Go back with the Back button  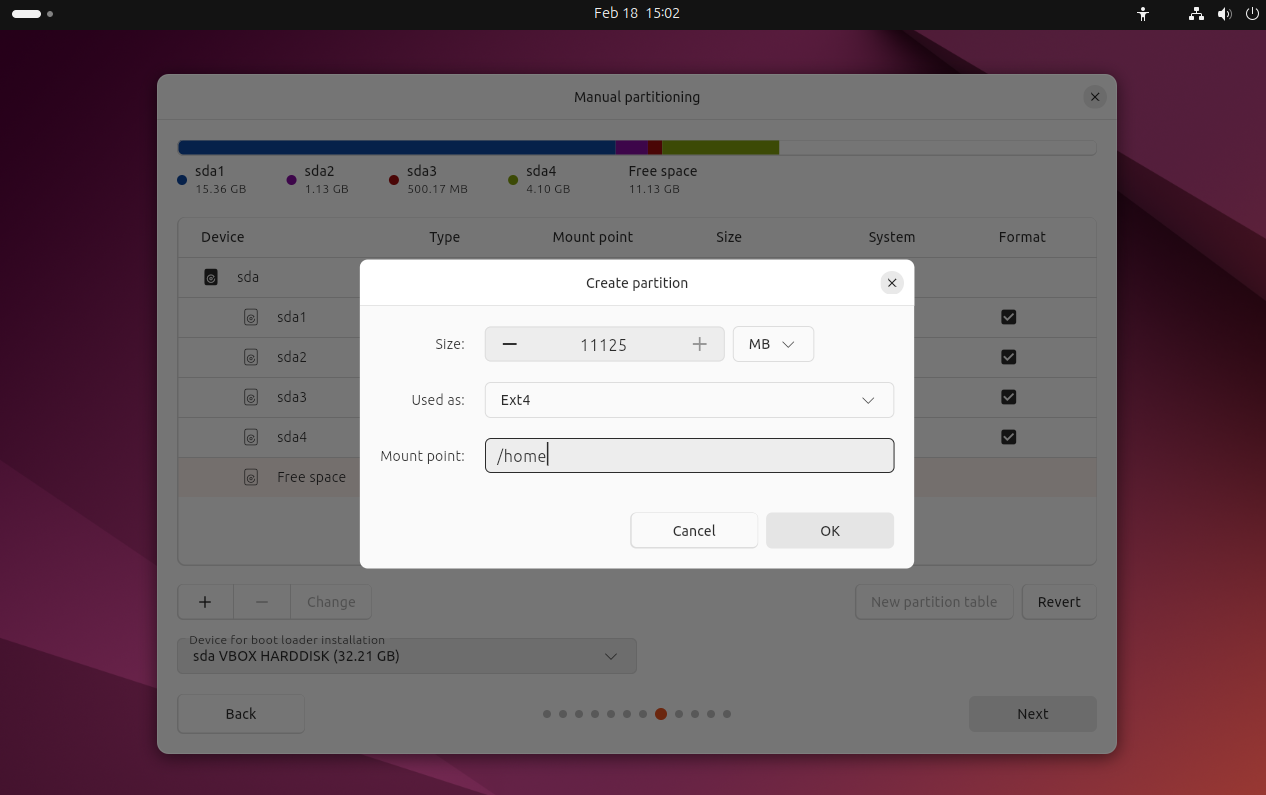pos(241,714)
